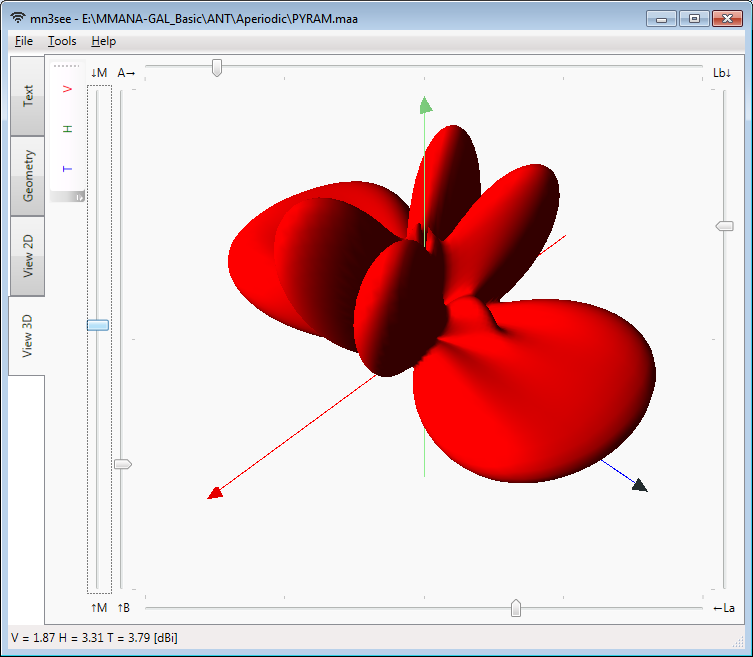The image size is (753, 657).
Task: Open the Help menu
Action: coord(103,41)
